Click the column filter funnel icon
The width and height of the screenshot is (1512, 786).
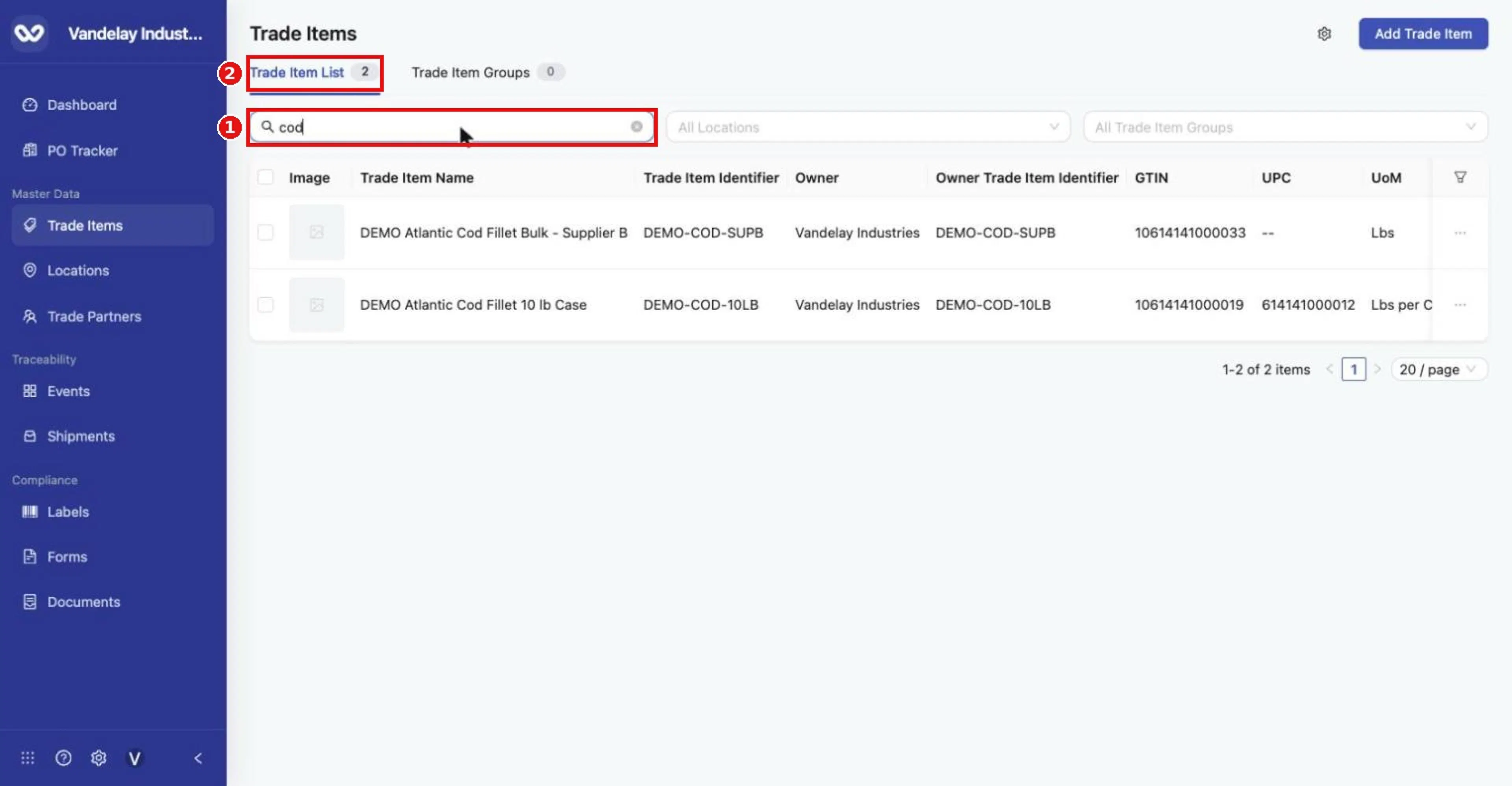click(x=1460, y=177)
